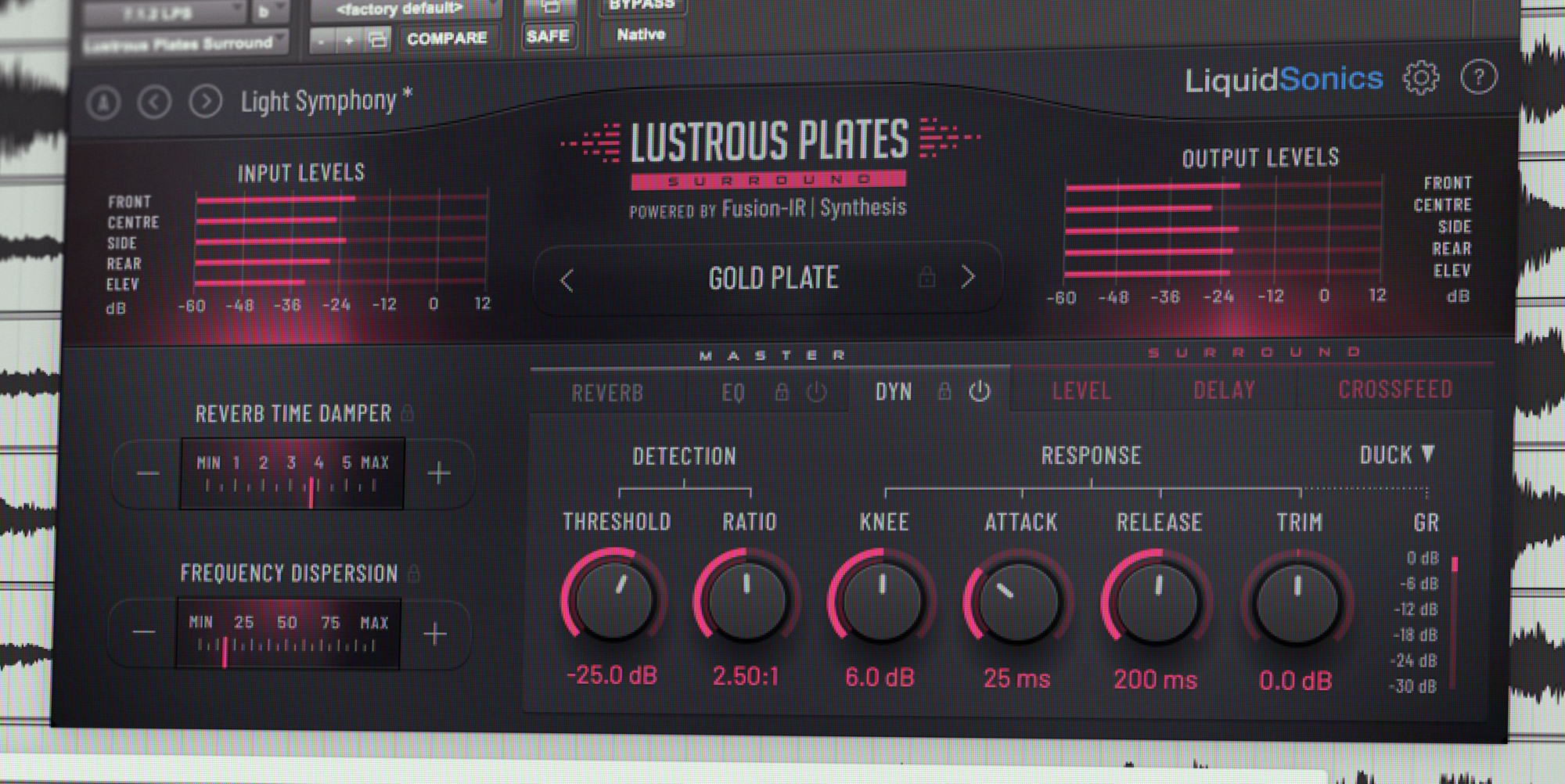This screenshot has width=1565, height=784.
Task: Click the GOLD PLATE model name
Action: pos(773,278)
